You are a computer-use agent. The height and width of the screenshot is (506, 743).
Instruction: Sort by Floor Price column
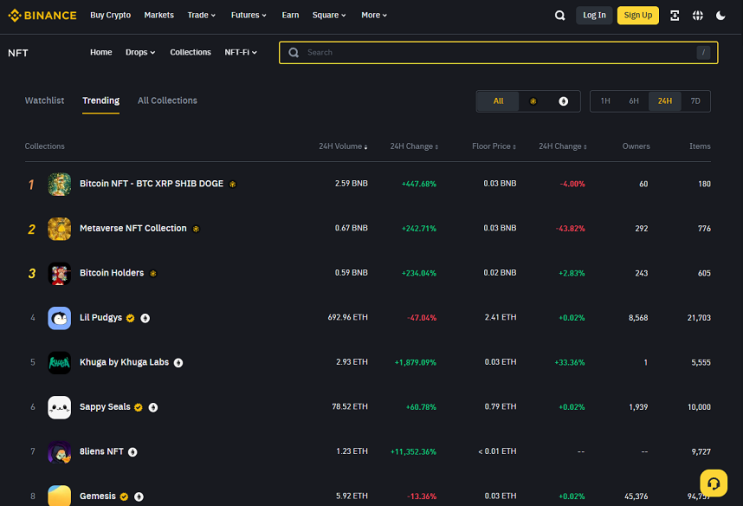[494, 146]
